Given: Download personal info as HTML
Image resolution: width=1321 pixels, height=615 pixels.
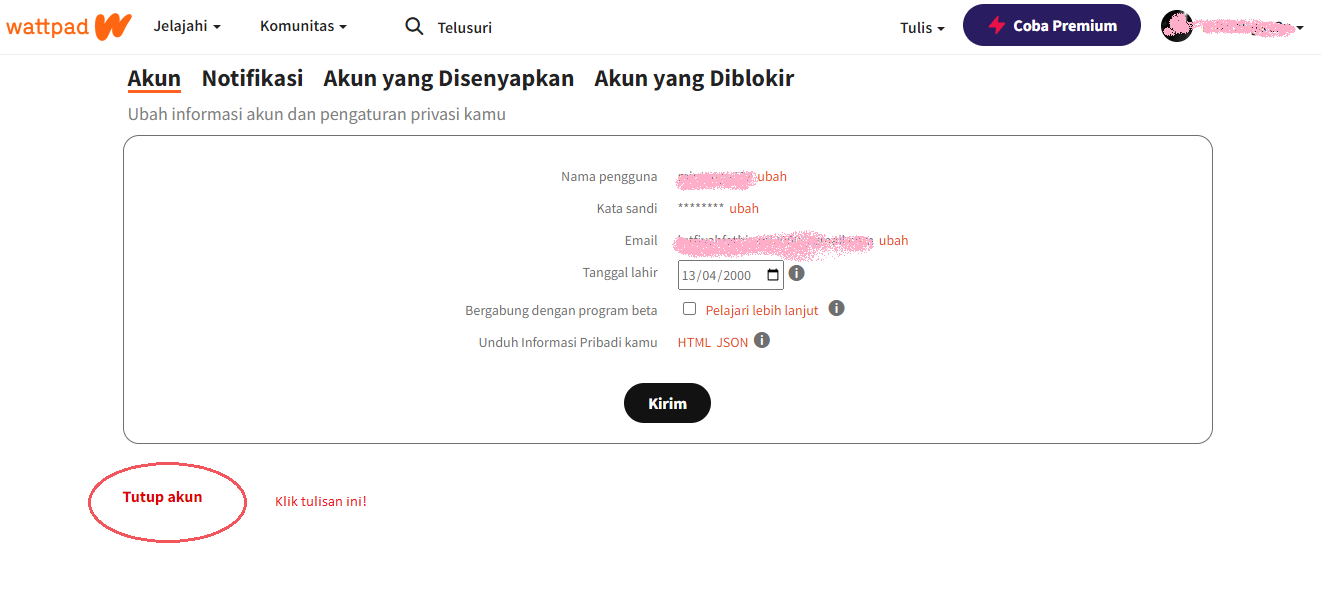Looking at the screenshot, I should [x=694, y=342].
